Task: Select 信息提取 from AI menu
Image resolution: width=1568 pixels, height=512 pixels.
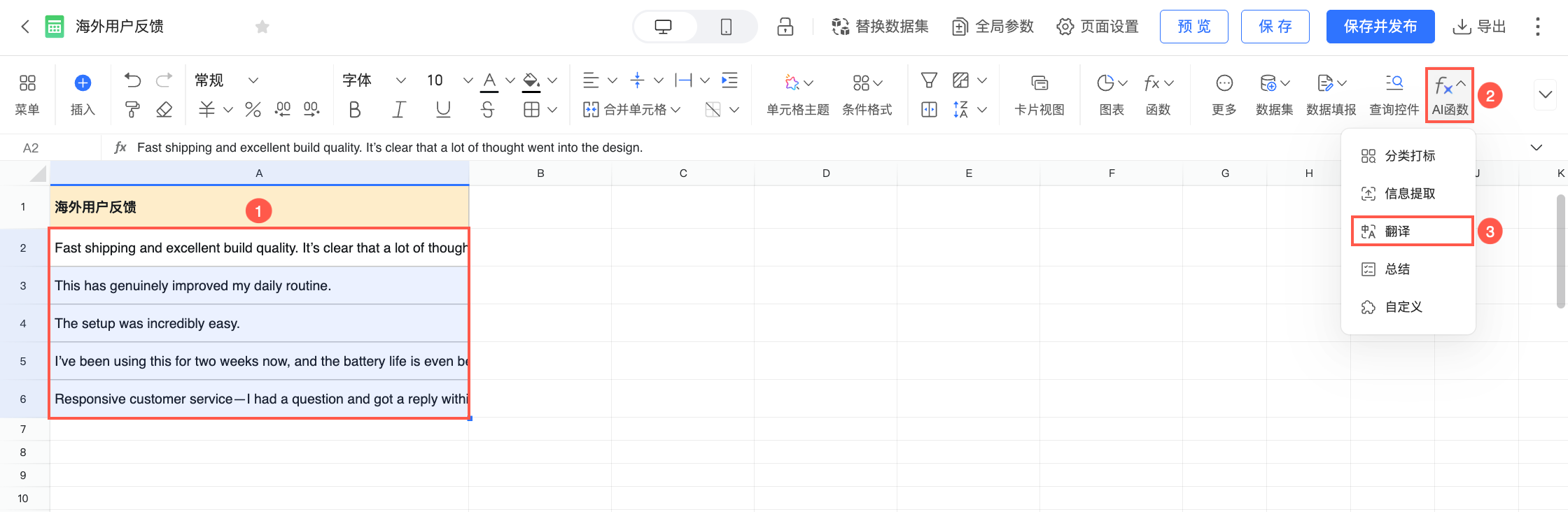Action: coord(1408,194)
